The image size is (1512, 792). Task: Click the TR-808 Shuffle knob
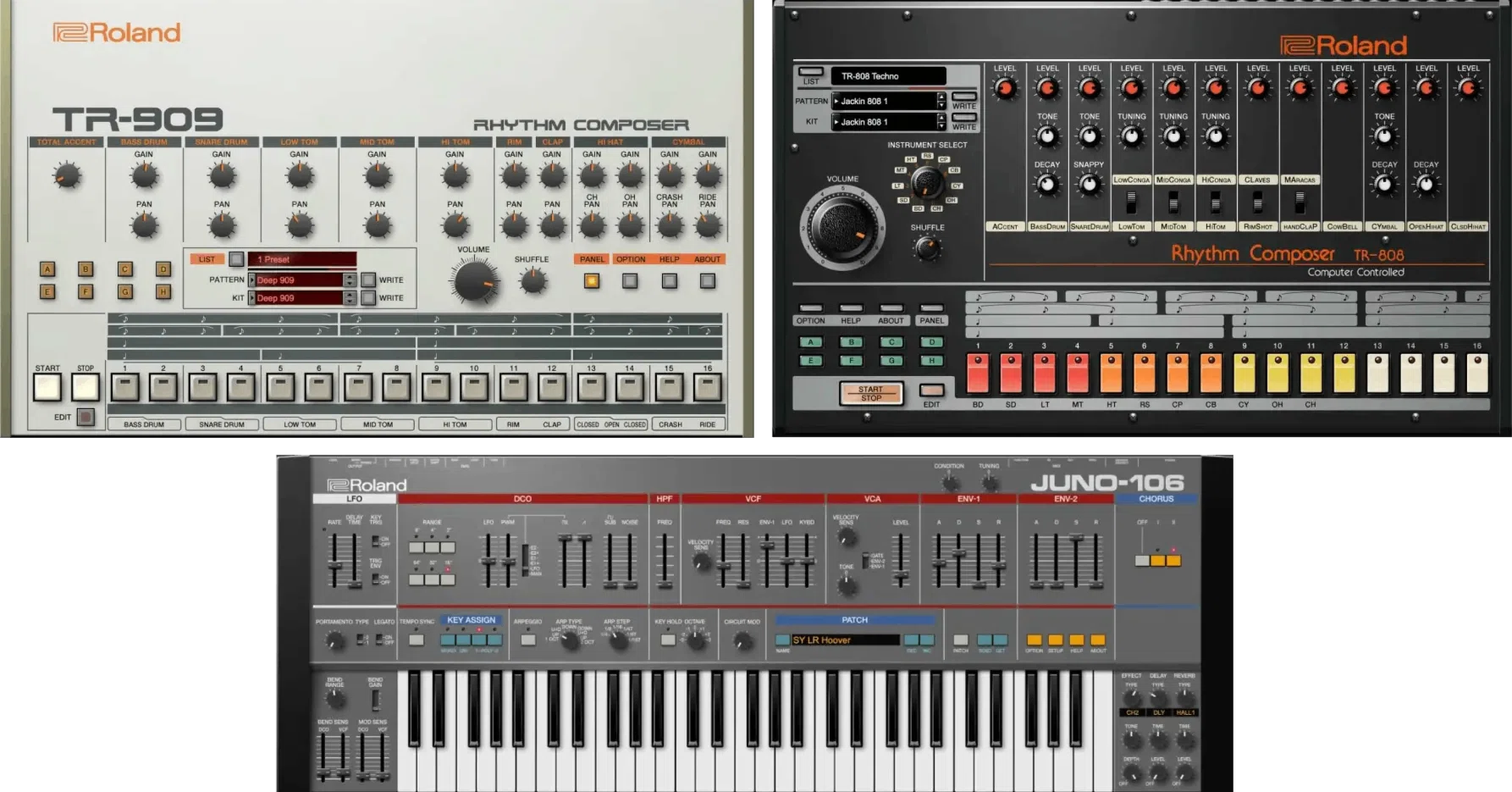tap(927, 247)
